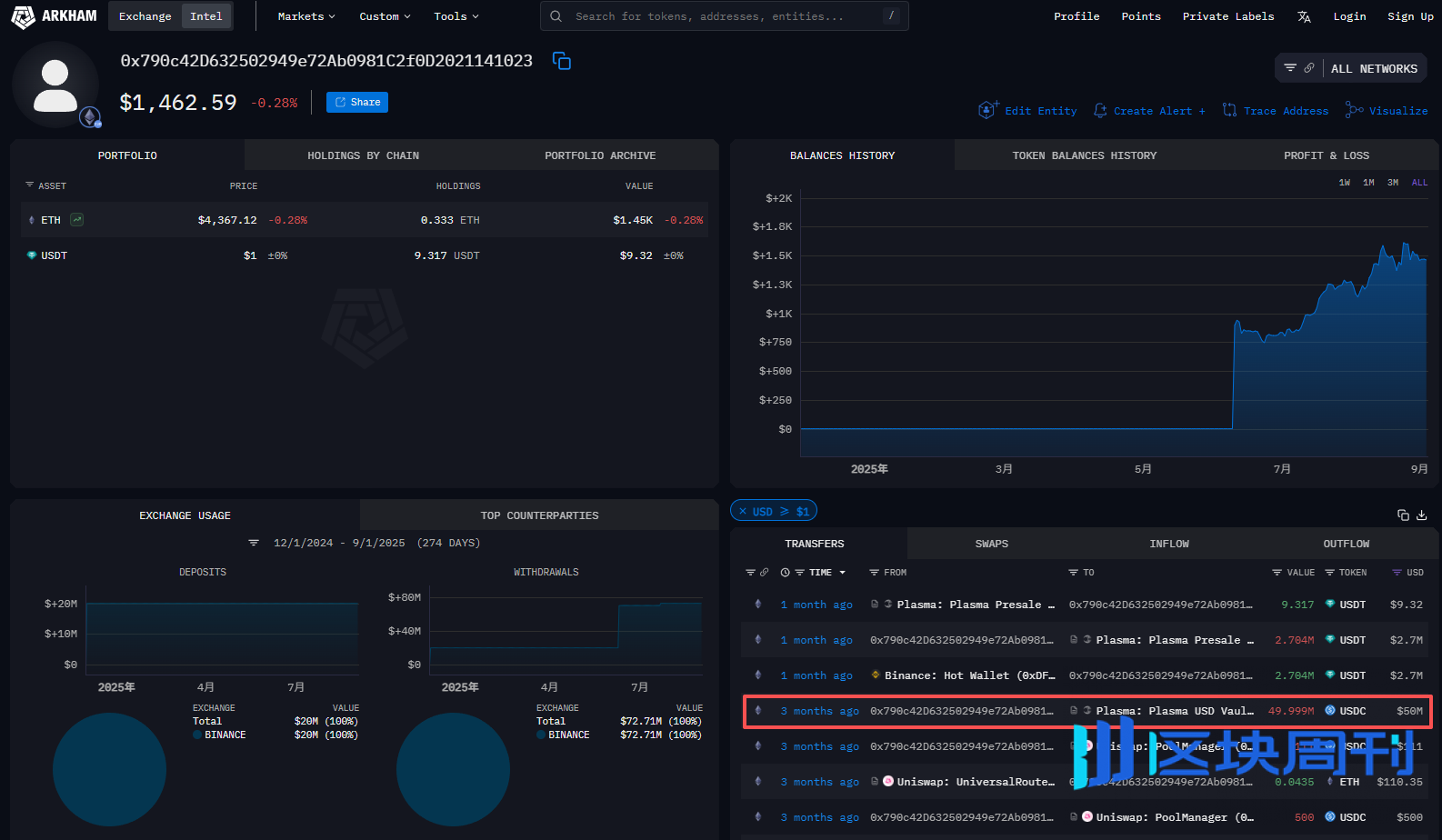1442x840 pixels.
Task: Click the search magnifier icon
Action: click(x=556, y=16)
